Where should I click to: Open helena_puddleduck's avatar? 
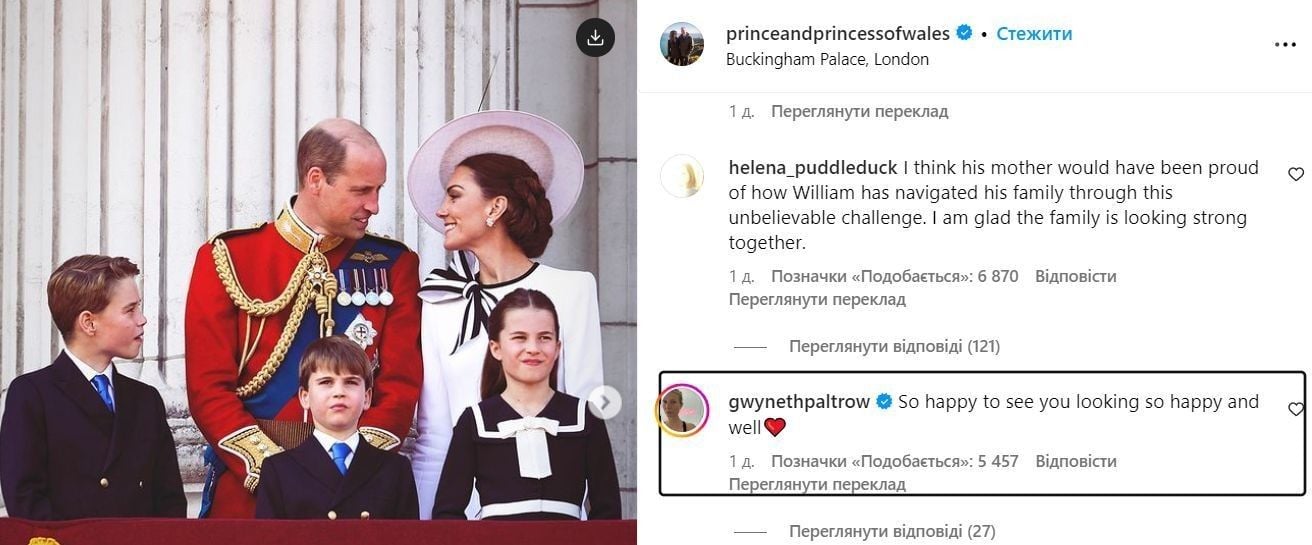tap(682, 176)
